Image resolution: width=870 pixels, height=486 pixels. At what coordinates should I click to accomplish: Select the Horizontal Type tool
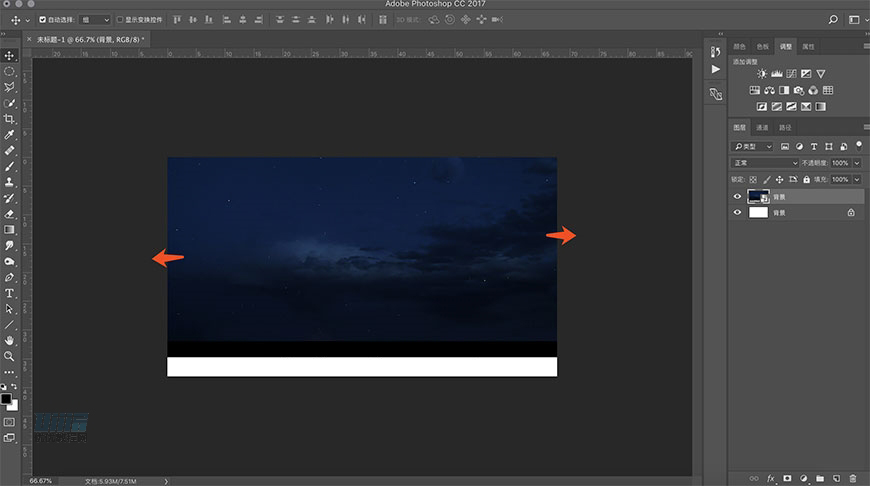tap(9, 293)
